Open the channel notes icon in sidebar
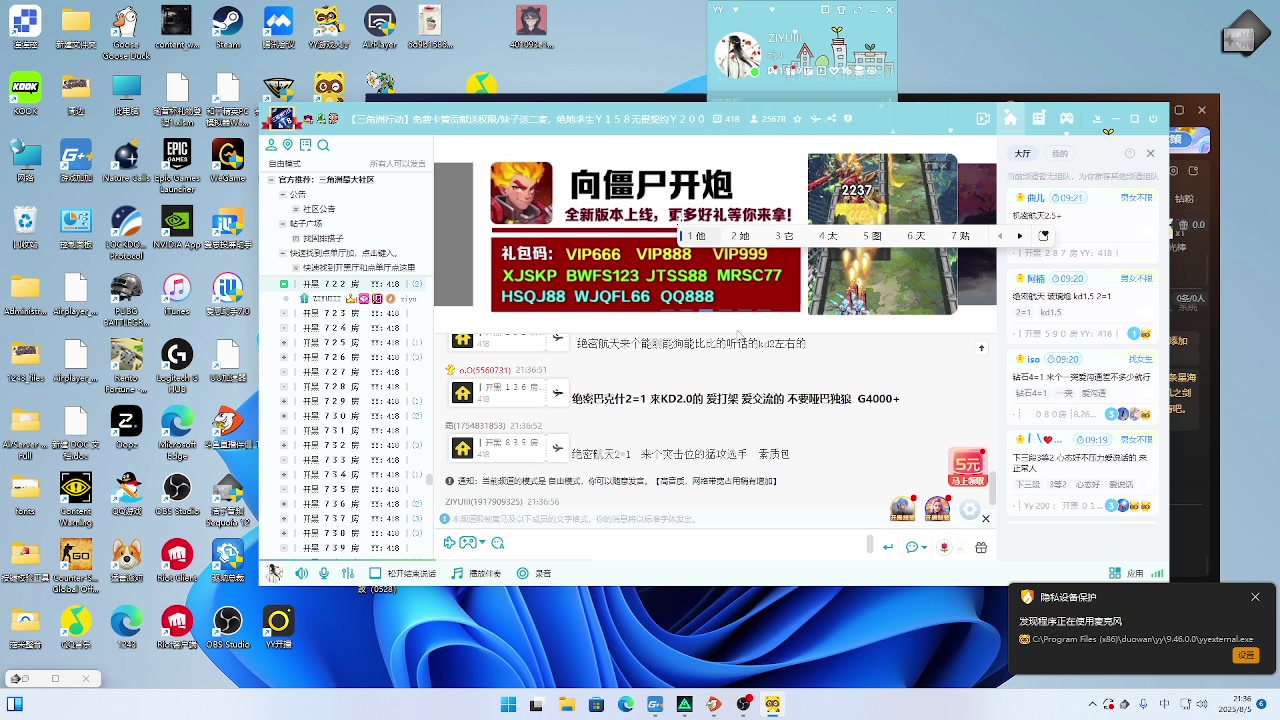 [305, 145]
